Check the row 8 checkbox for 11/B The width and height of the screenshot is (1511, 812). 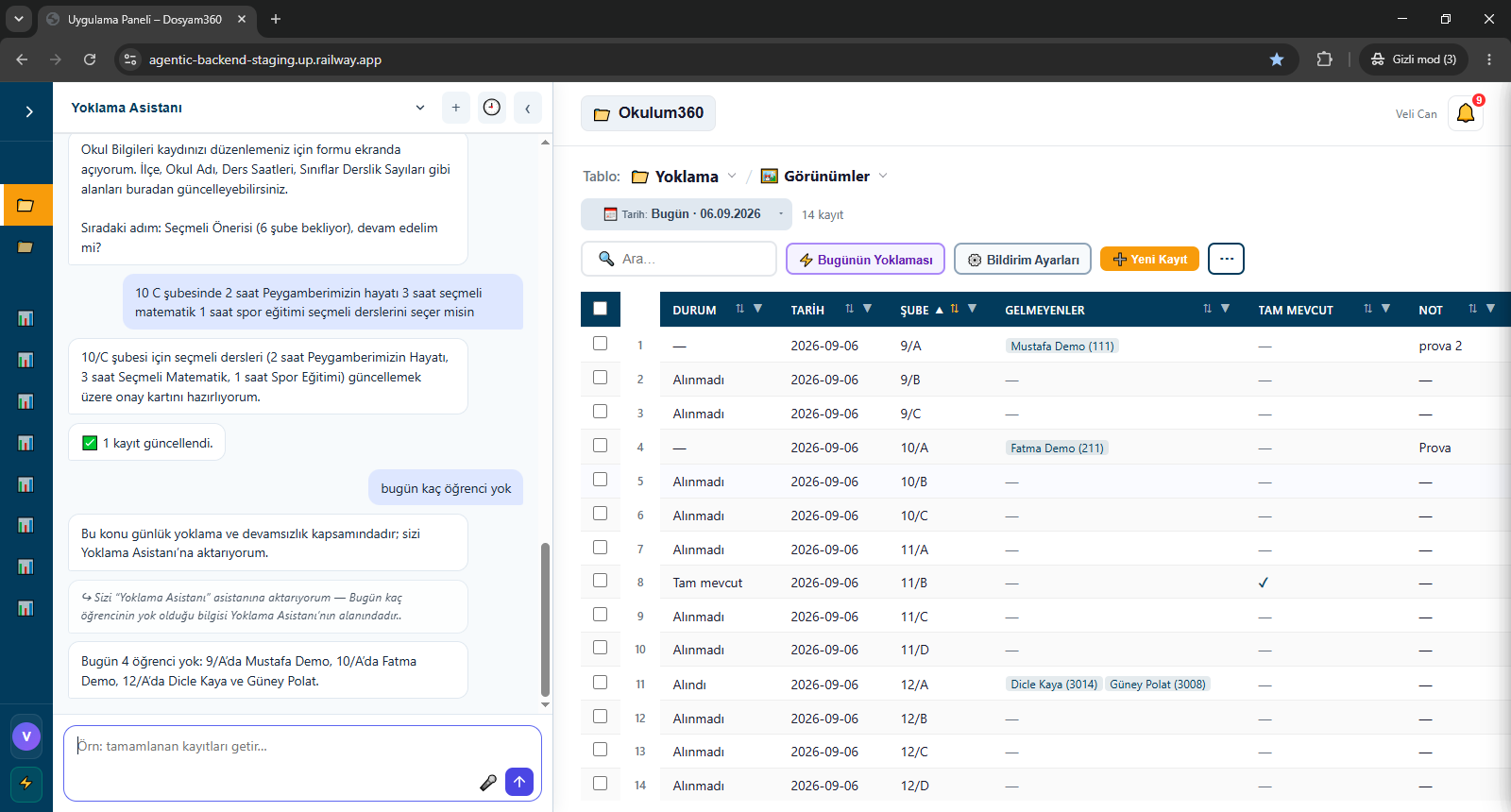600,581
